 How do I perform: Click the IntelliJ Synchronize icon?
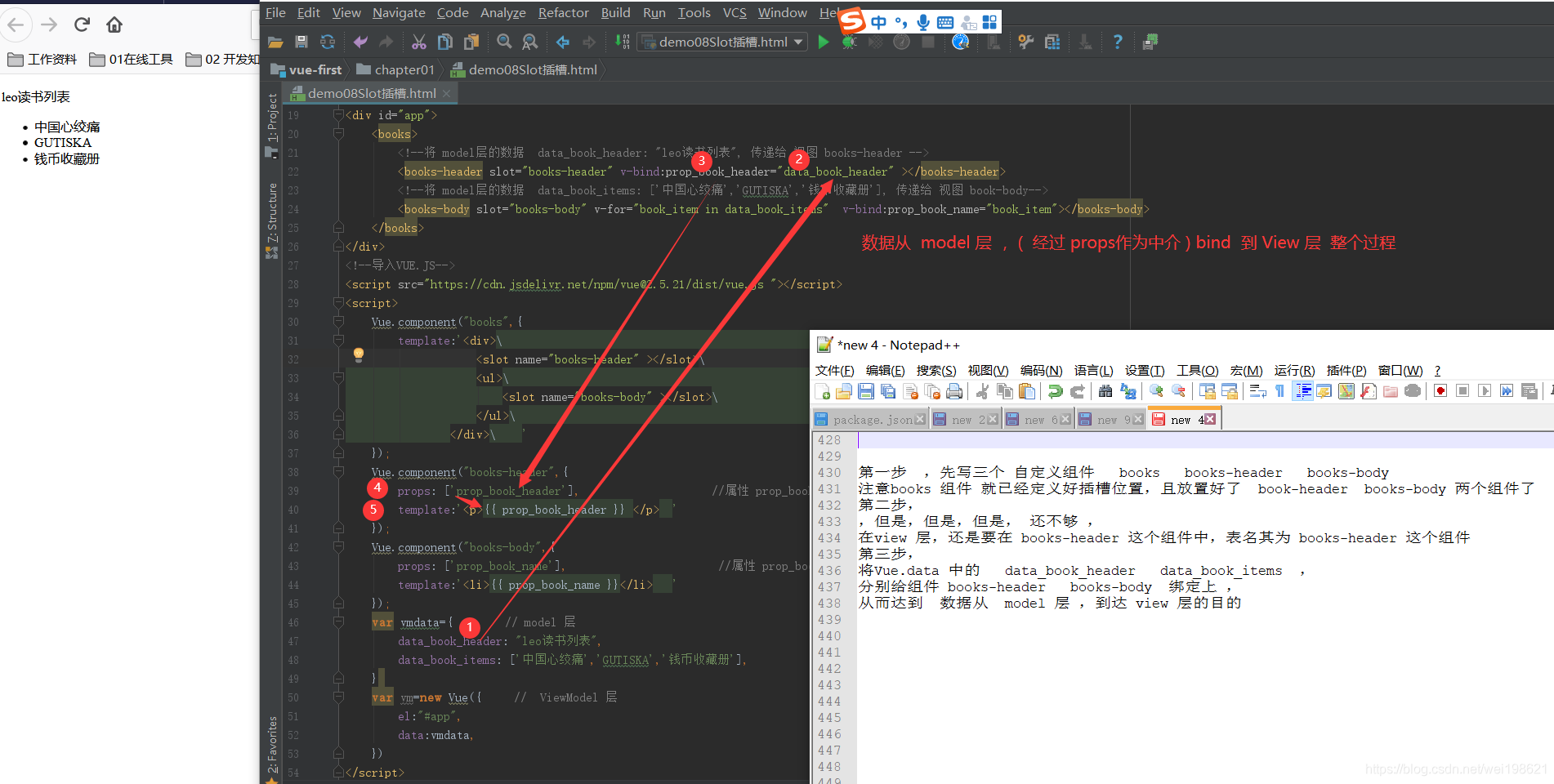click(328, 42)
